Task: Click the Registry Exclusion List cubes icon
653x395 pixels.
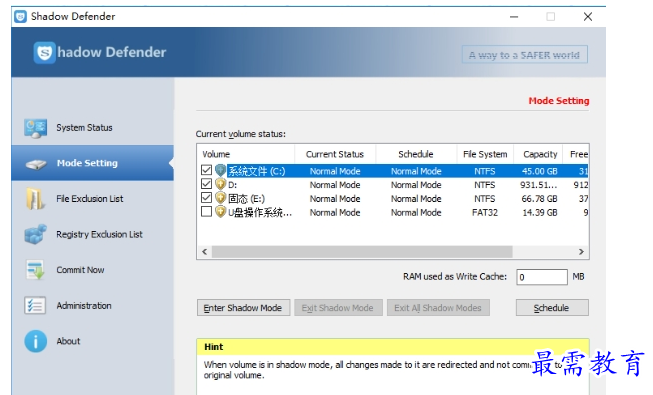Action: click(35, 234)
